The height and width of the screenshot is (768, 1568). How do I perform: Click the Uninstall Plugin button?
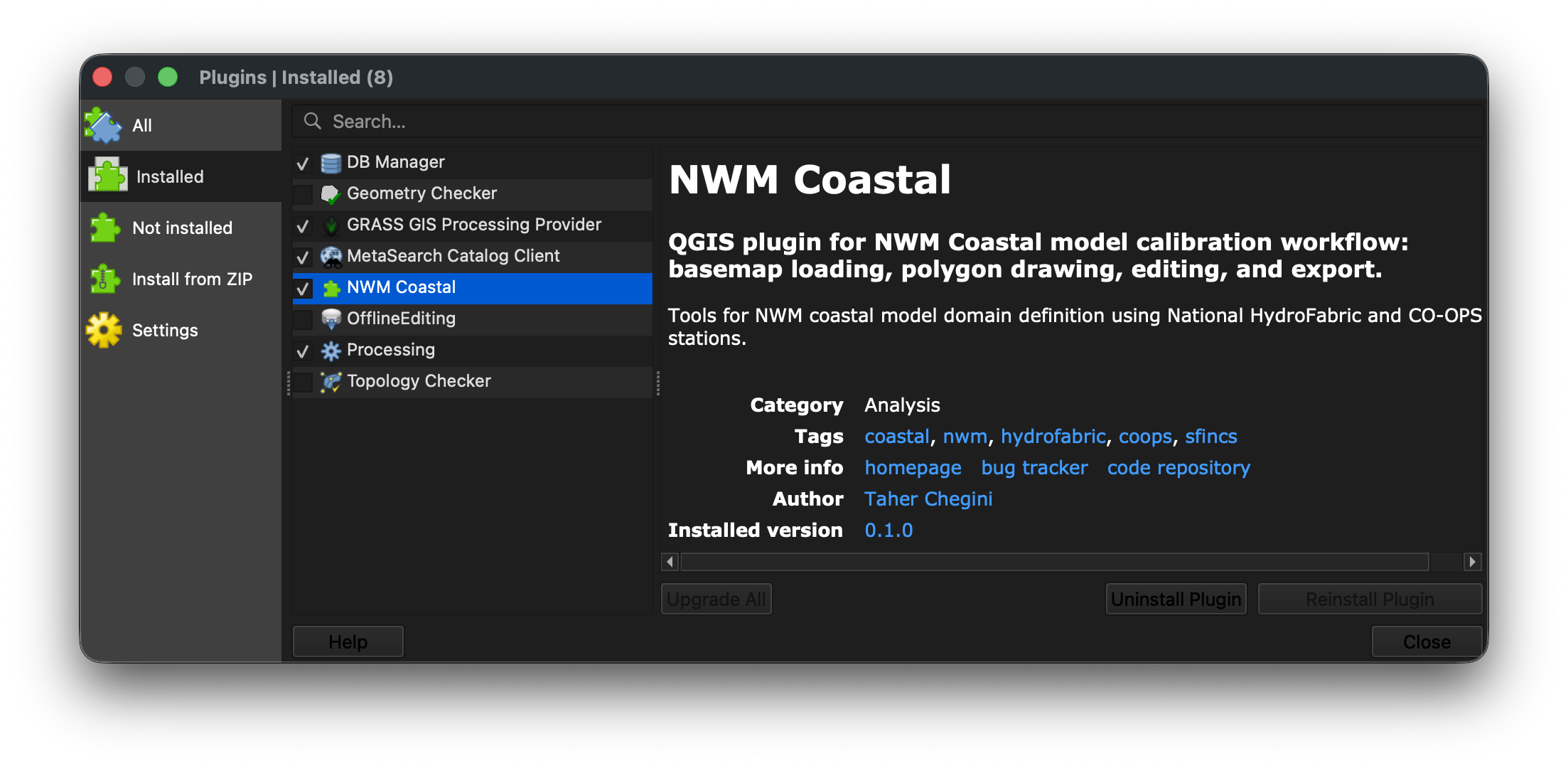pos(1176,598)
